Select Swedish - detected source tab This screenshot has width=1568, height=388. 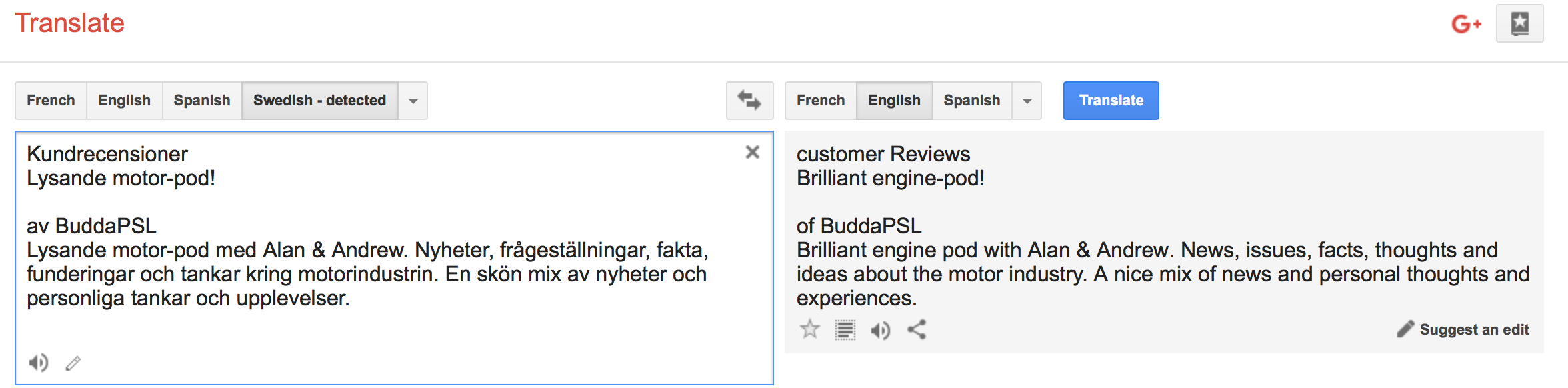pyautogui.click(x=320, y=101)
